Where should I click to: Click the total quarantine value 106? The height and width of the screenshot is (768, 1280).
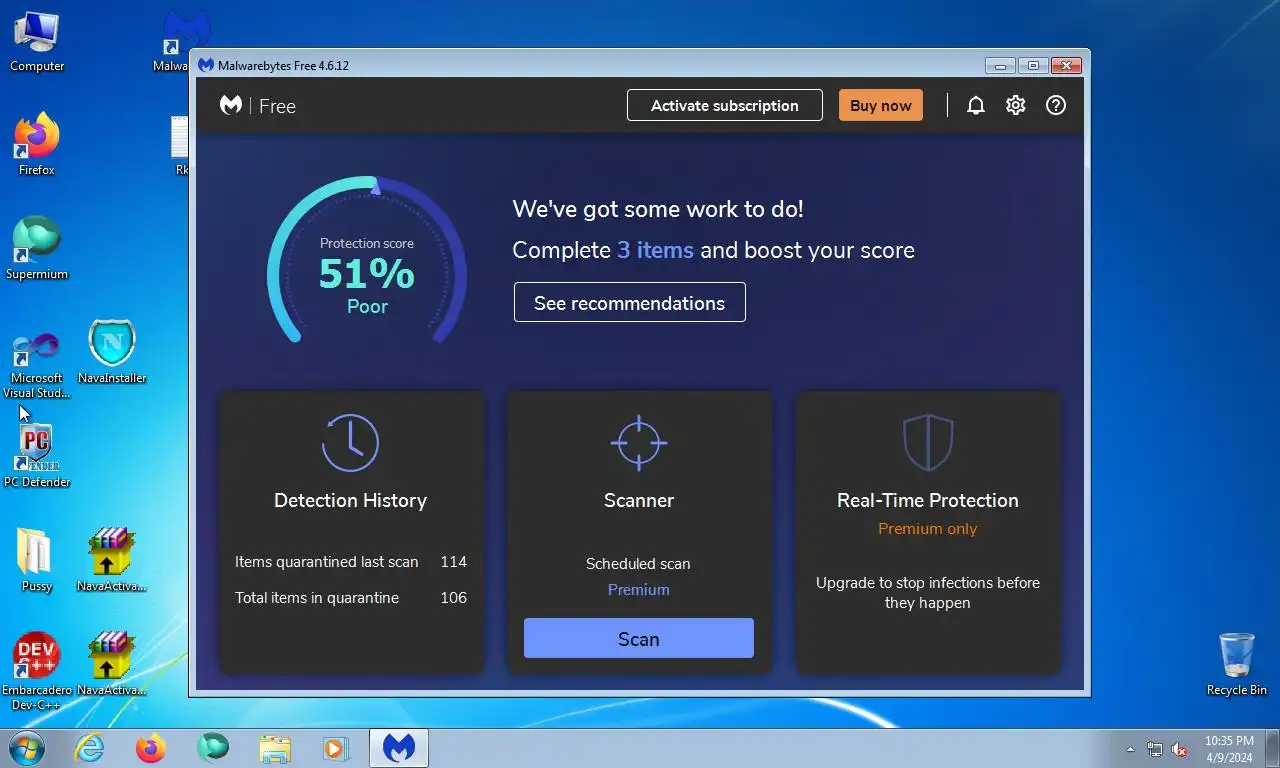[x=454, y=598]
